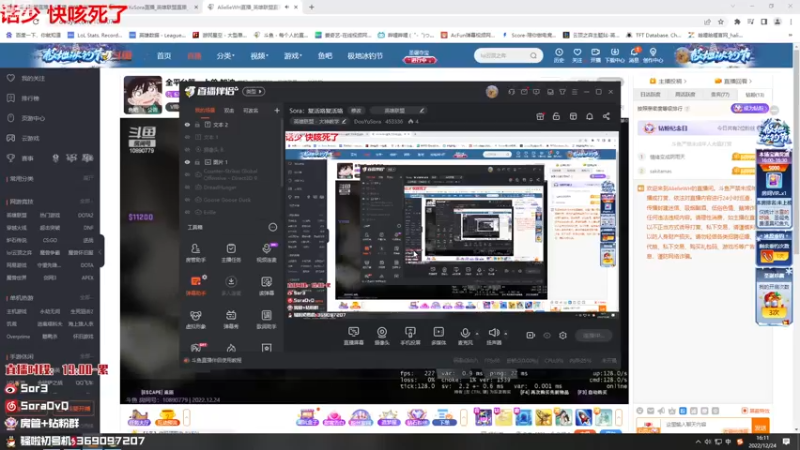Switch to the 贵宾(7) tab
Image resolution: width=800 pixels, height=450 pixels.
point(720,94)
